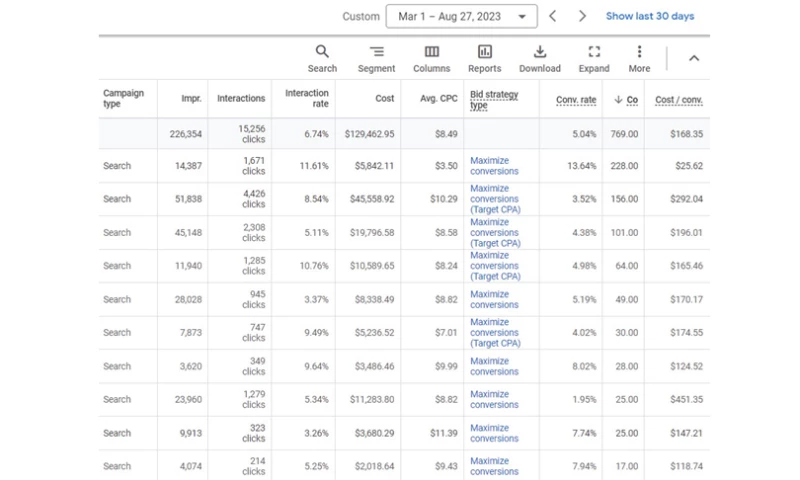This screenshot has height=480, width=800.
Task: Sort table by Avg. CPC header
Action: [x=439, y=99]
